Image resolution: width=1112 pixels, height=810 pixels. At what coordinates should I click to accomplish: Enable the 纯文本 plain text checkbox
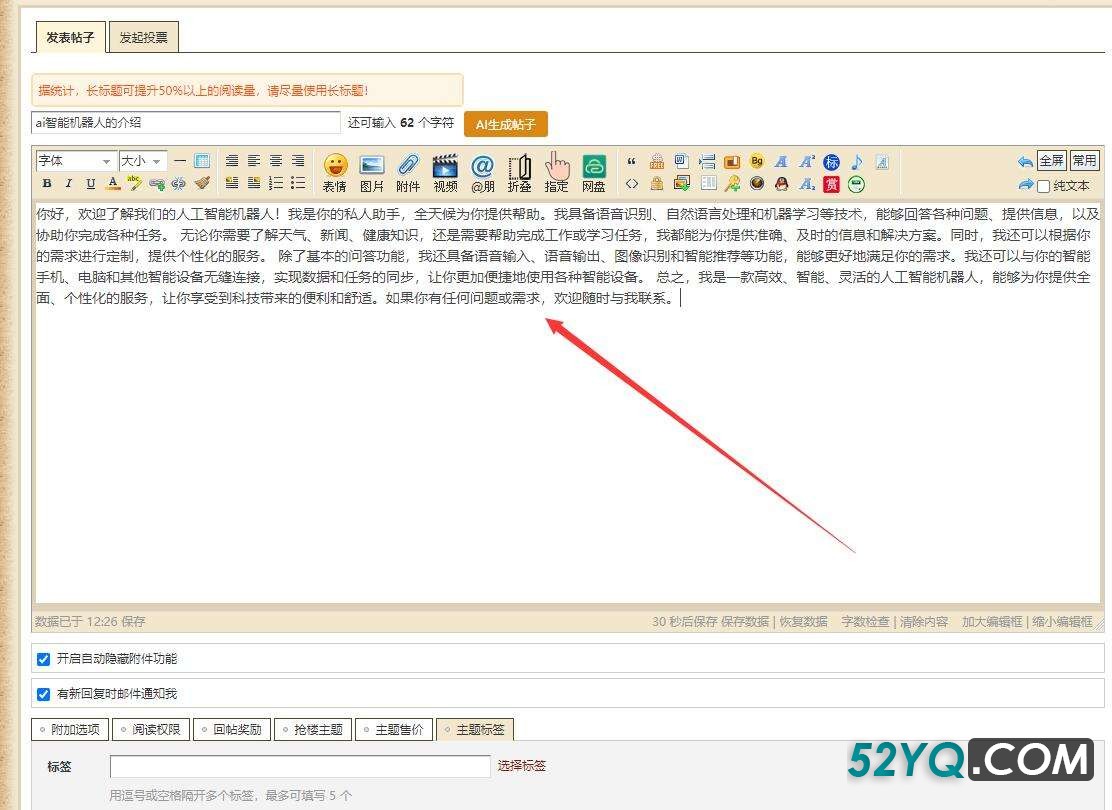1044,186
